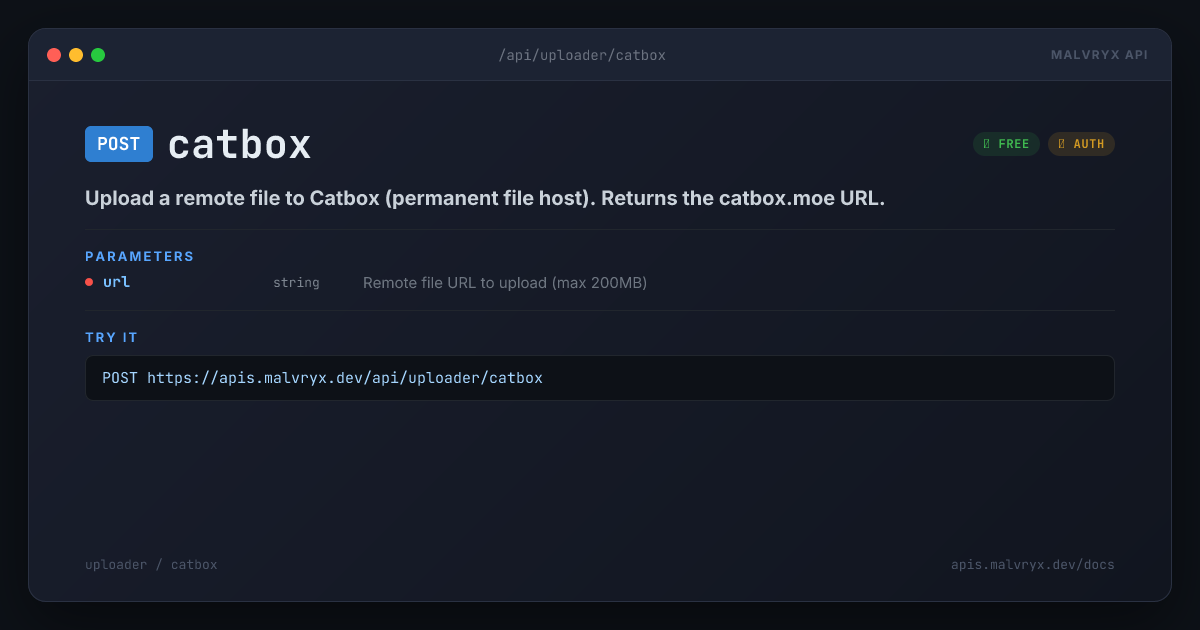Image resolution: width=1200 pixels, height=630 pixels.
Task: Click the string type label
Action: click(296, 283)
